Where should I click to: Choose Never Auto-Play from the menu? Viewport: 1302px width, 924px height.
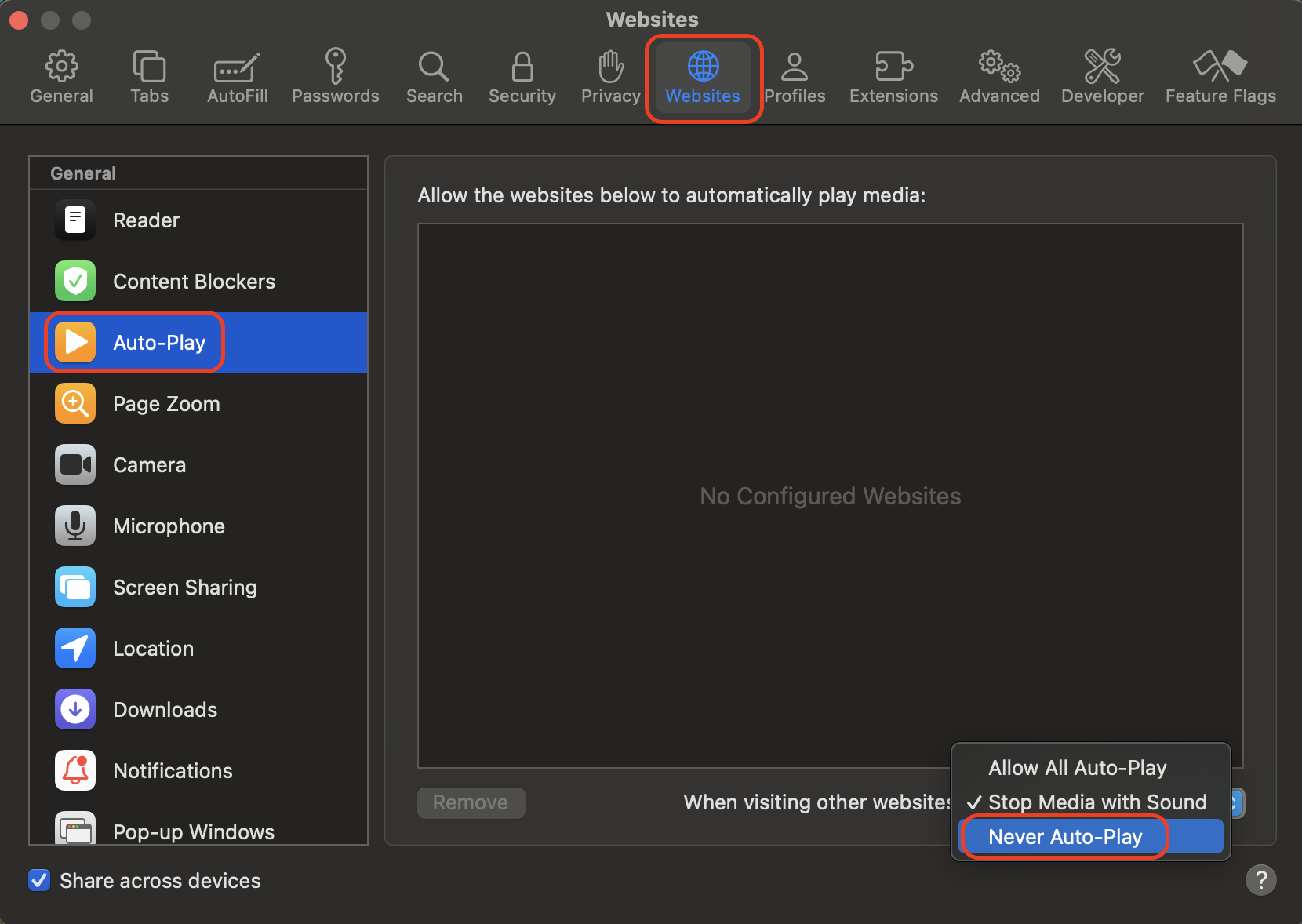(x=1064, y=836)
